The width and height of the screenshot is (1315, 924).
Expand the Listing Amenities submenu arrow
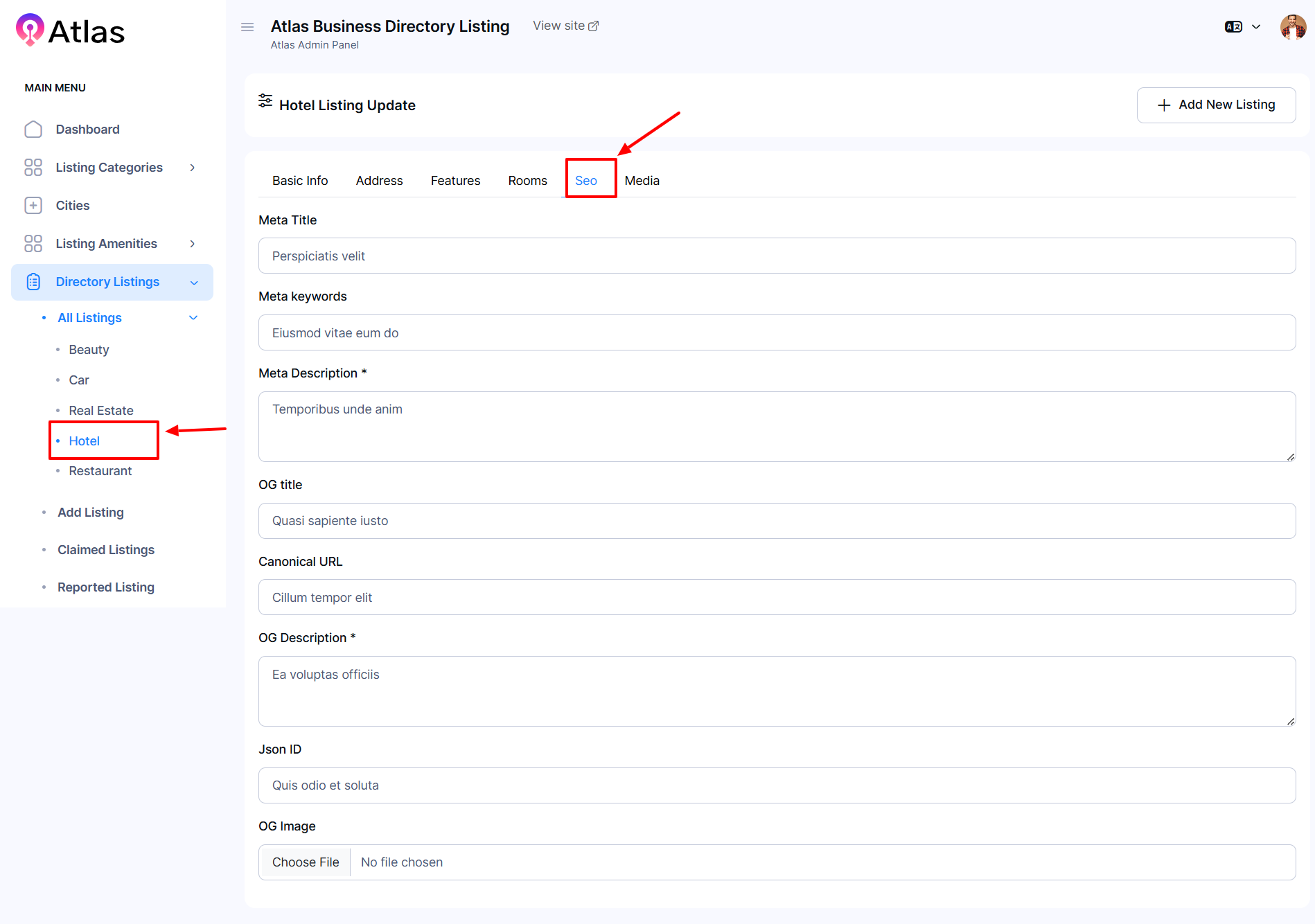pyautogui.click(x=193, y=244)
